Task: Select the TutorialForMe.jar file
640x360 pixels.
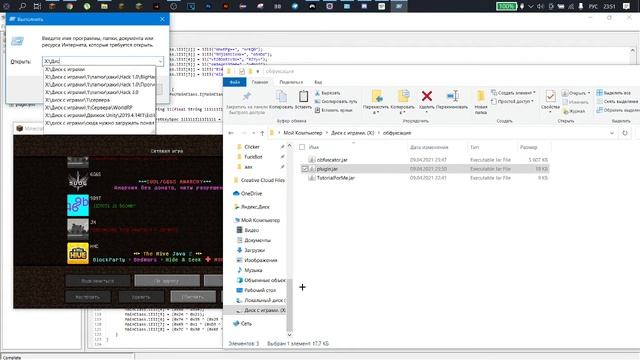Action: click(x=335, y=178)
